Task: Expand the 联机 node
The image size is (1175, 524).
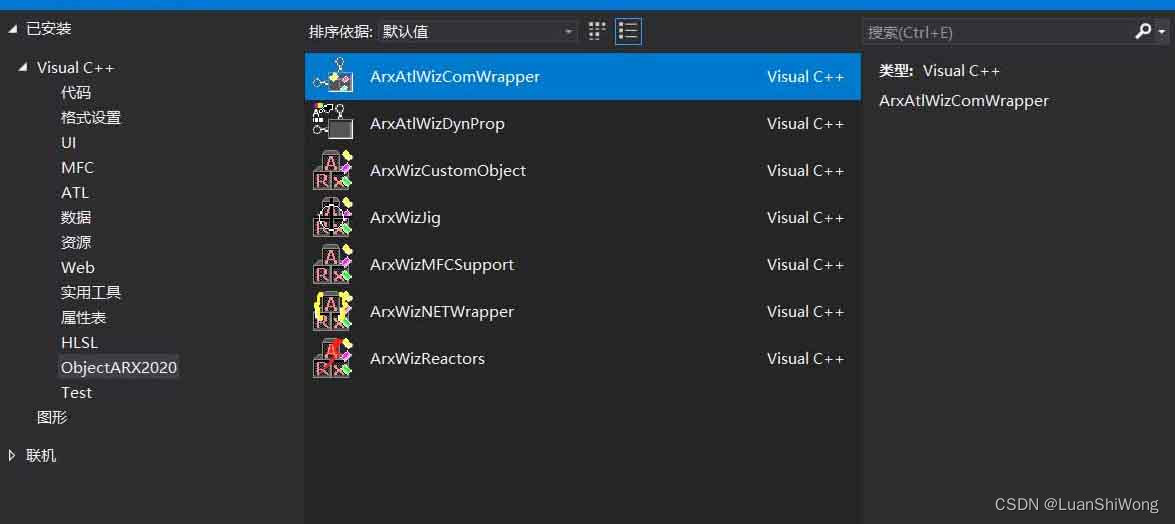Action: (12, 455)
